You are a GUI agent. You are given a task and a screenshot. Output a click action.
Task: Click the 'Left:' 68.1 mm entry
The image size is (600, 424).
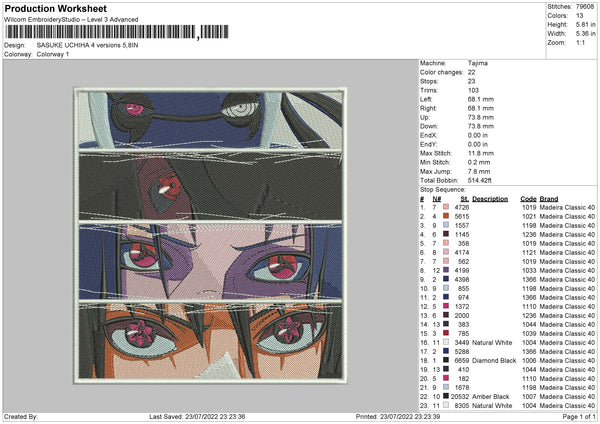click(x=457, y=99)
